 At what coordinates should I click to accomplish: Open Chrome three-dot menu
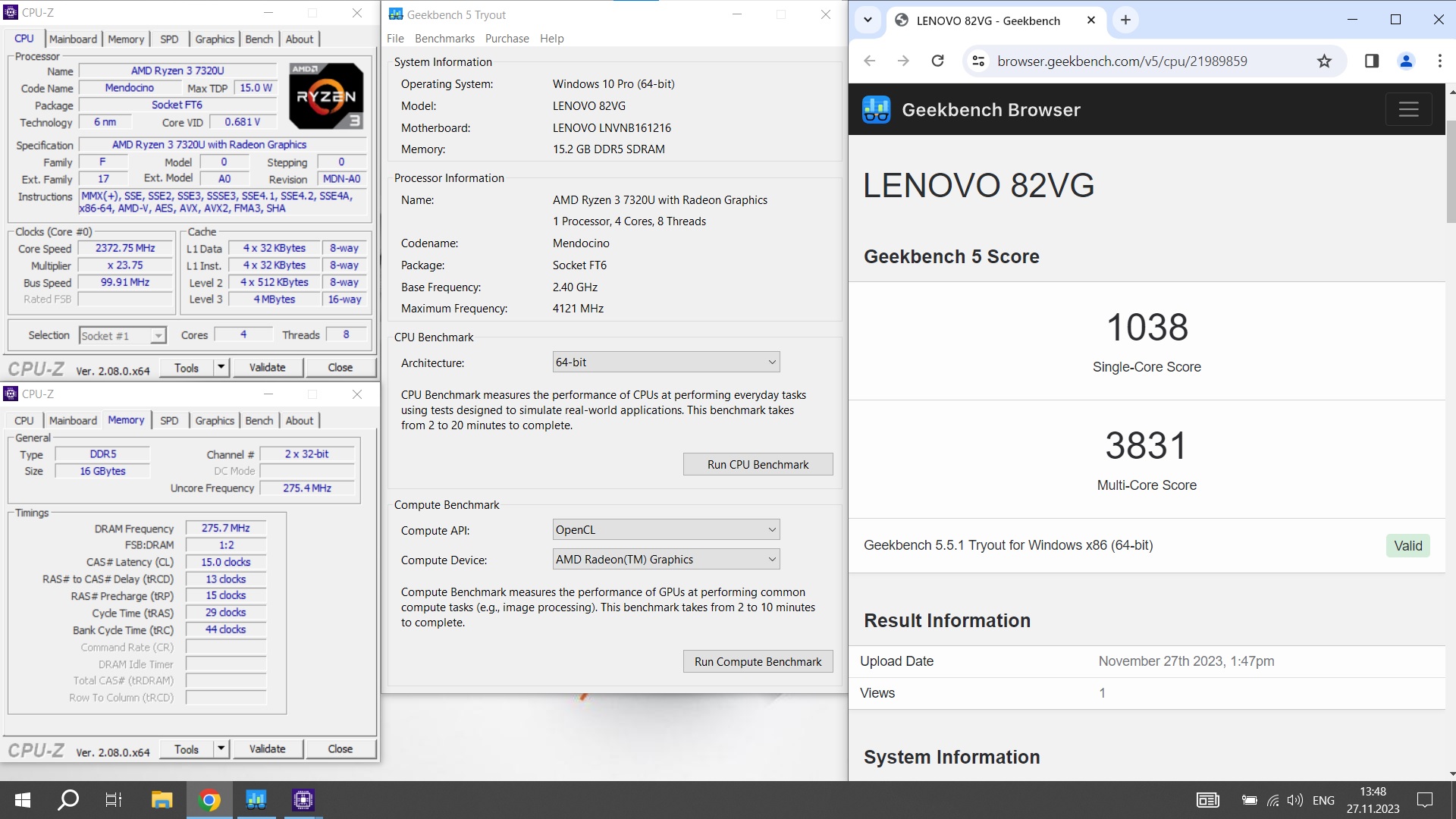click(1439, 61)
